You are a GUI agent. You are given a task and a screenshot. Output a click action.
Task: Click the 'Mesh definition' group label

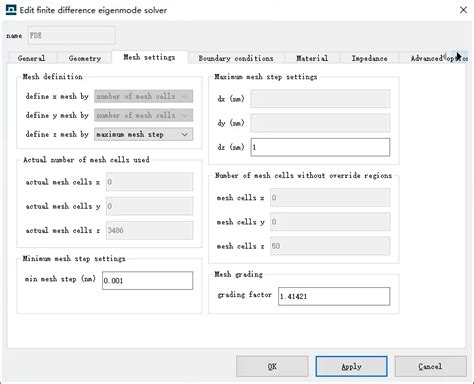point(52,77)
